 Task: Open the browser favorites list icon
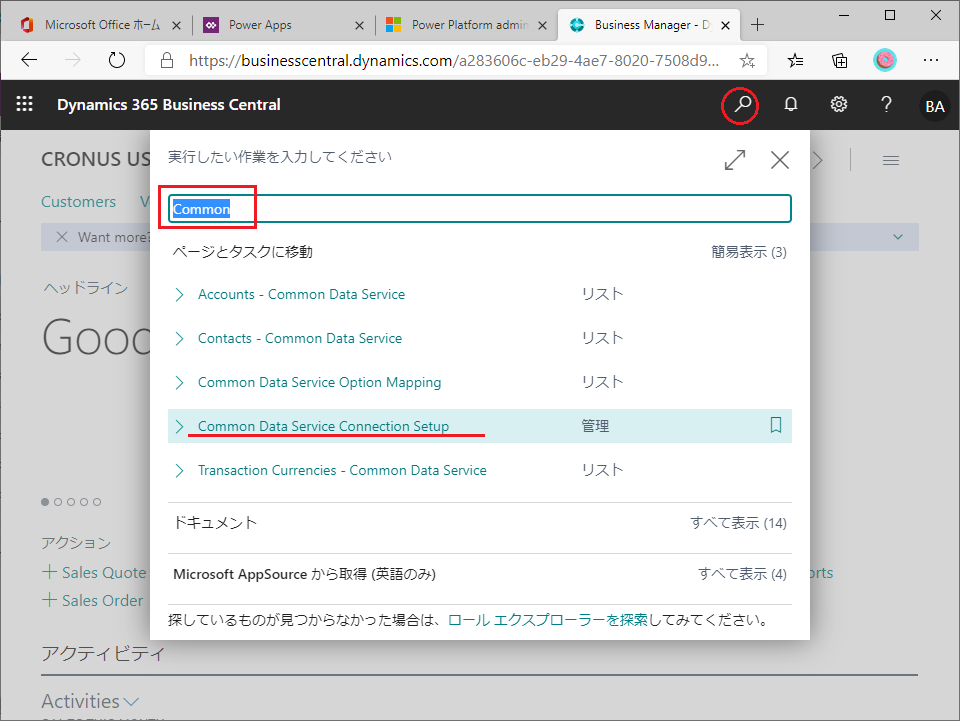(x=795, y=60)
